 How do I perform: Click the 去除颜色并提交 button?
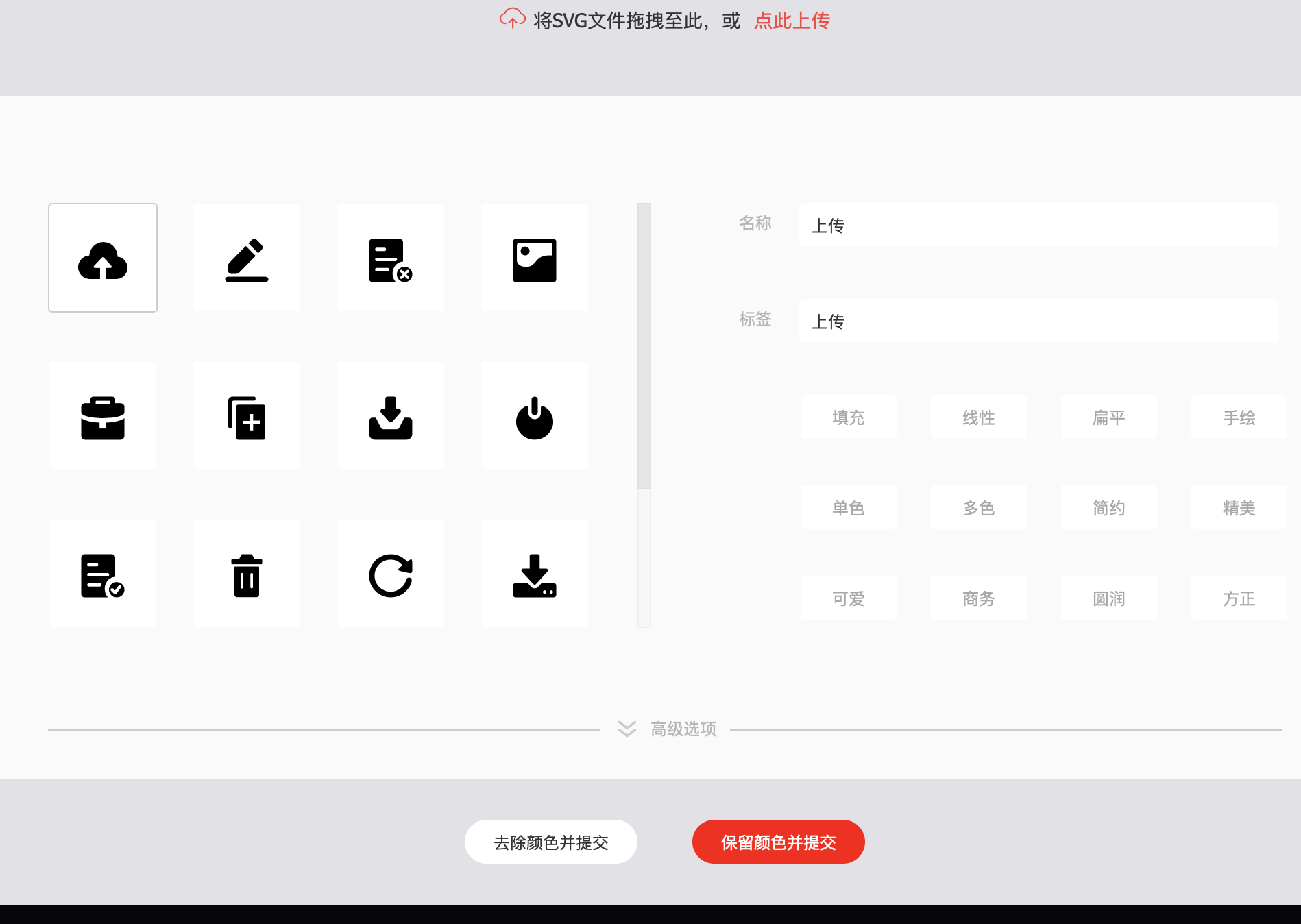[550, 842]
